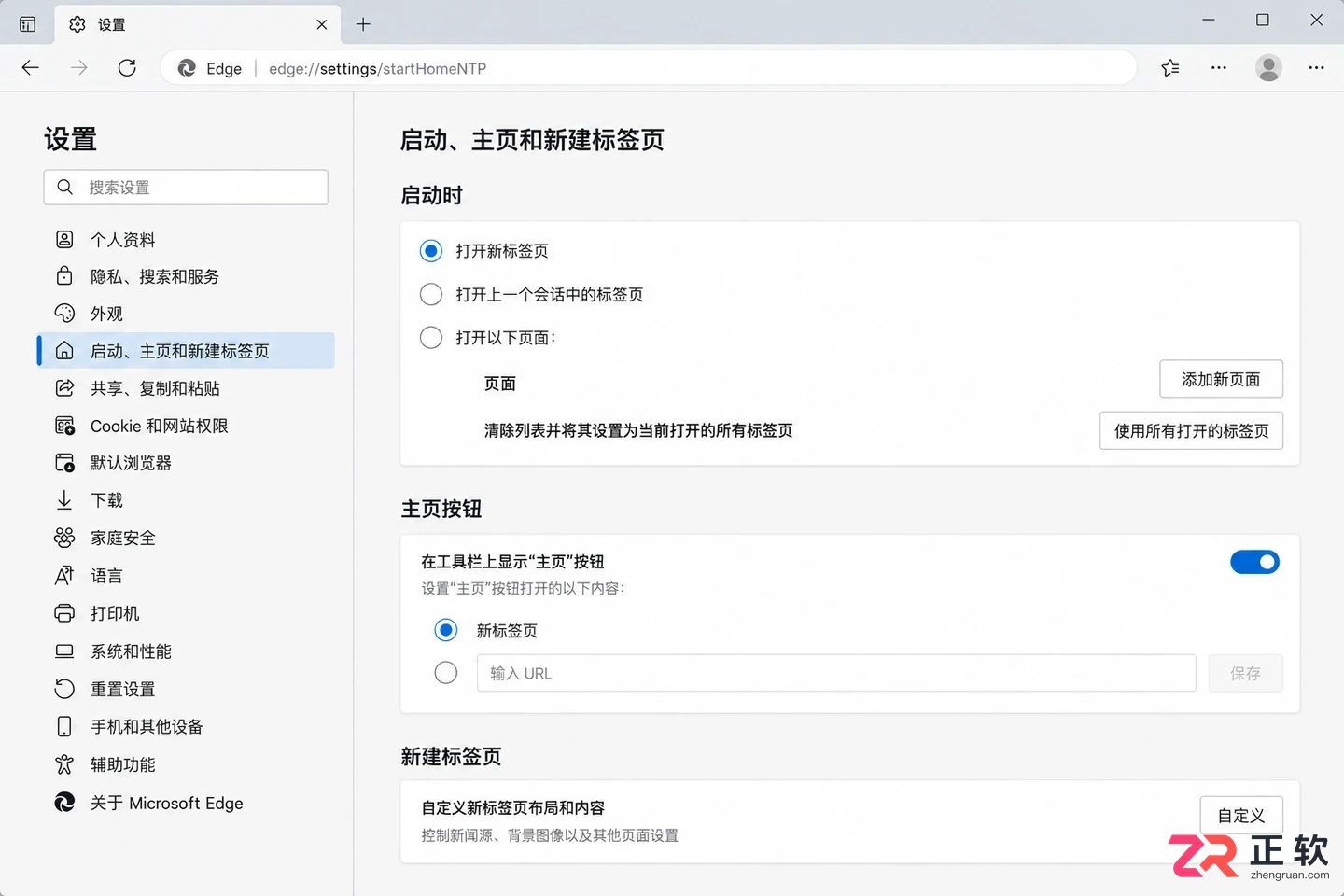This screenshot has width=1344, height=896.
Task: Open 重置设置 section
Action: click(x=186, y=689)
